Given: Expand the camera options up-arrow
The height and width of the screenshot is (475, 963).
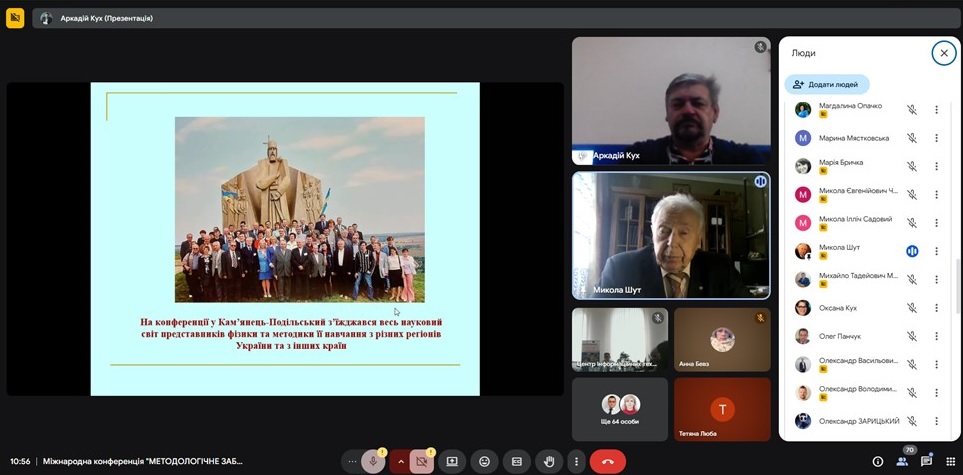Looking at the screenshot, I should [x=401, y=461].
